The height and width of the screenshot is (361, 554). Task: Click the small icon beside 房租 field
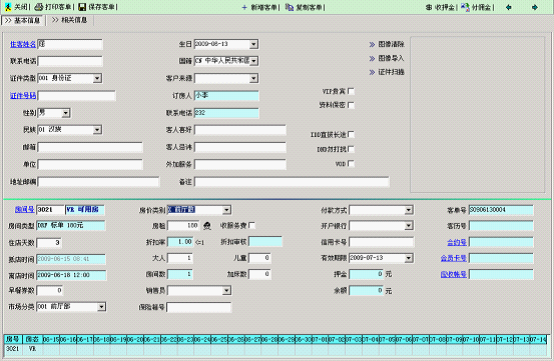[x=207, y=226]
